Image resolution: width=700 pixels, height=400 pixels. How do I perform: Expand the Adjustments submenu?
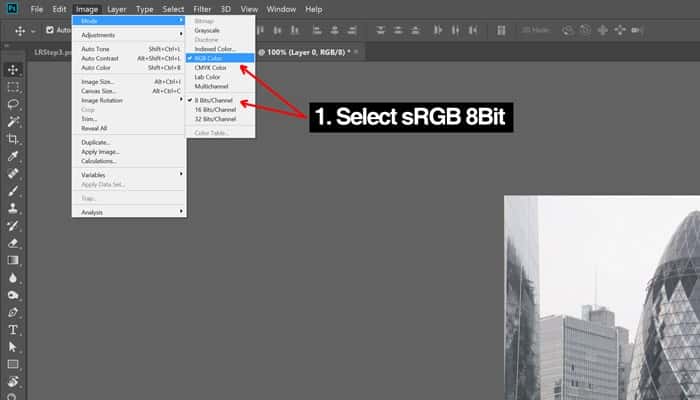[129, 35]
